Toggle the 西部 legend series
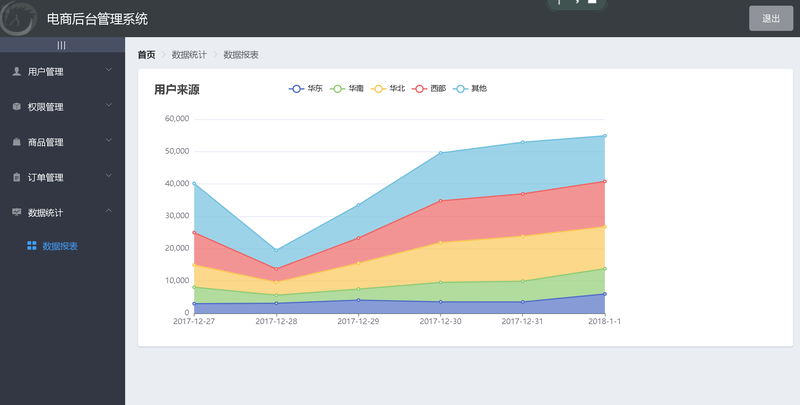800x405 pixels. tap(429, 89)
